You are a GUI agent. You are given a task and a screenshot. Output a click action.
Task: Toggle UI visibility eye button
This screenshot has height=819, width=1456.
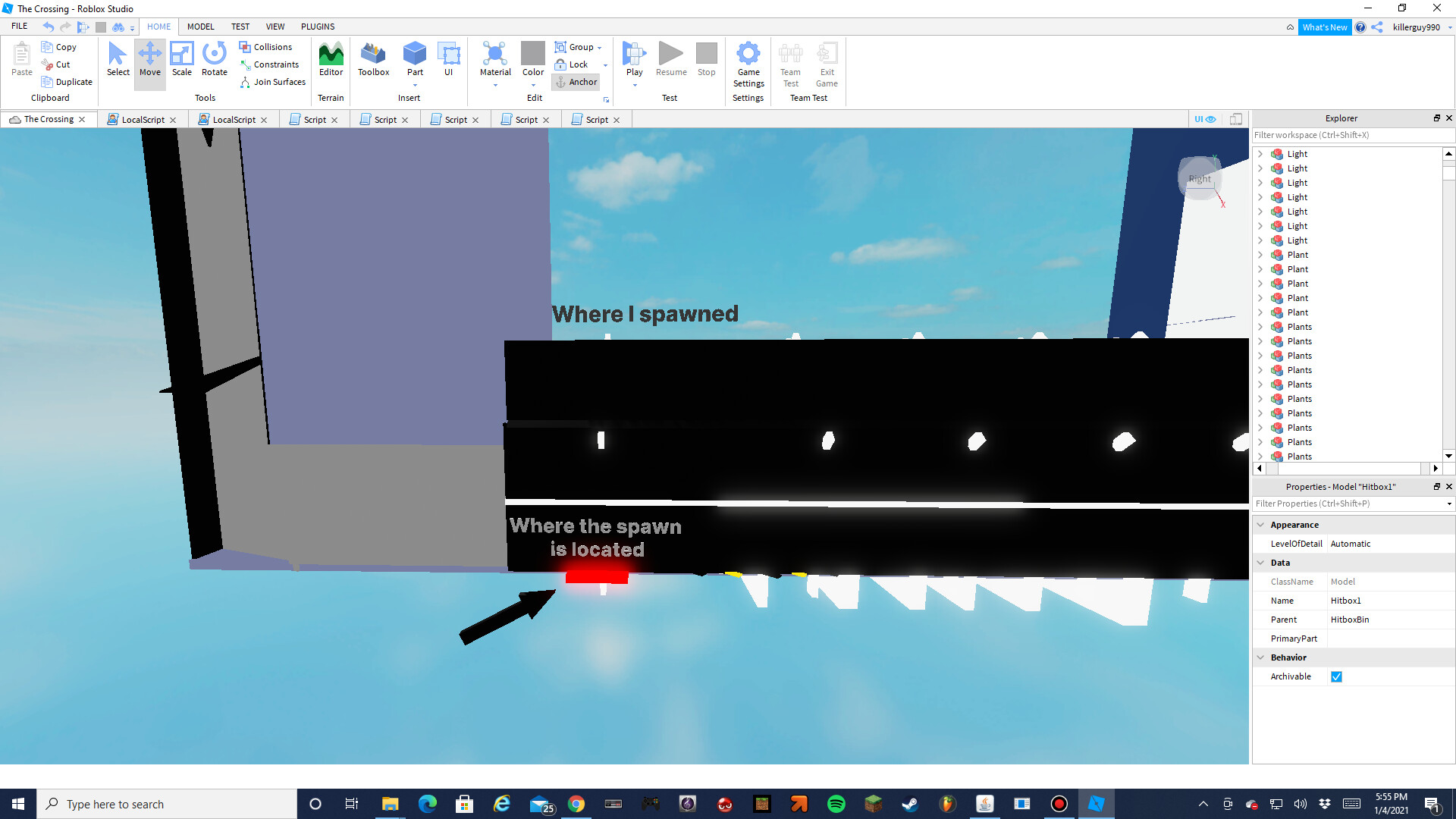pyautogui.click(x=1205, y=119)
